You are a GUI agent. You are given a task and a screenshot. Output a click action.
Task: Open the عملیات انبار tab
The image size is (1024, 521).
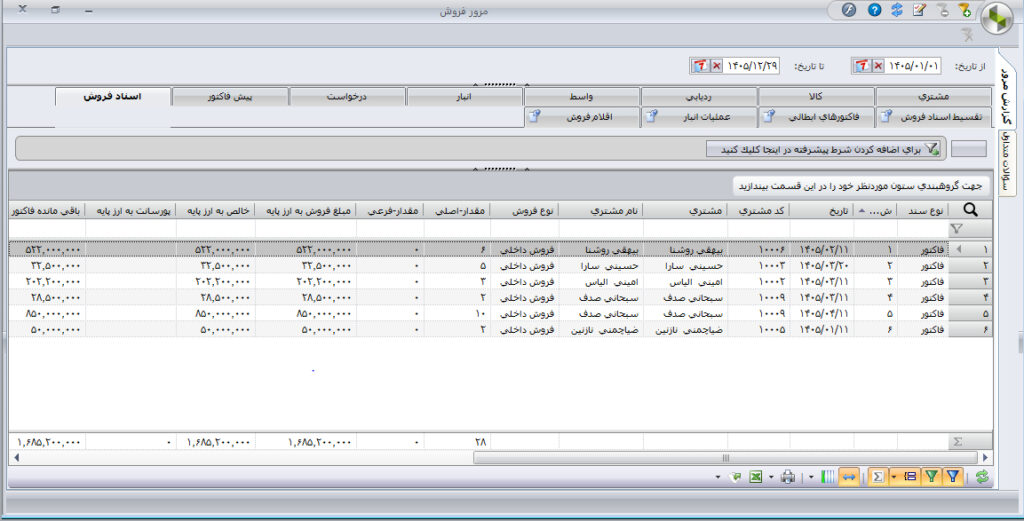coord(699,117)
